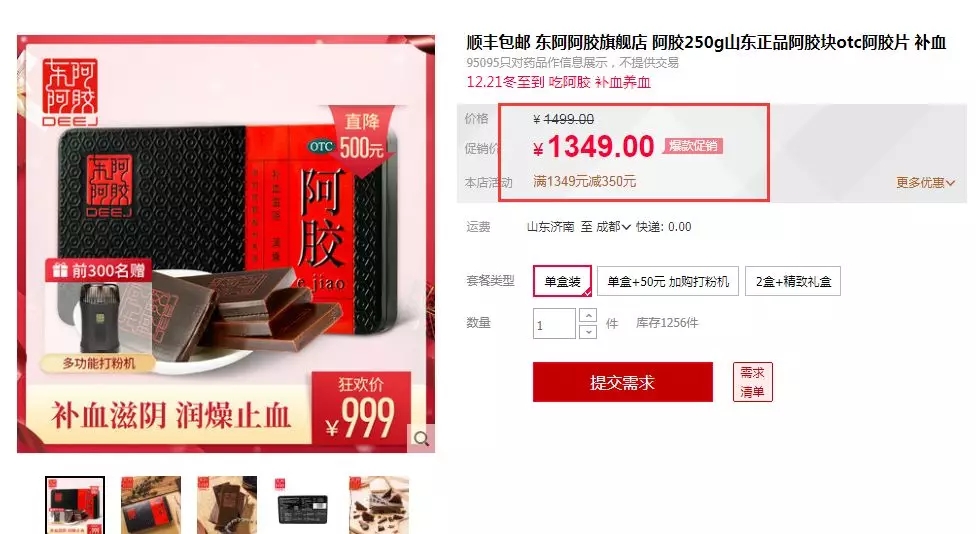Screen dimensions: 976x534
Task: Decrease quantity with the down stepper arrow
Action: pyautogui.click(x=588, y=332)
